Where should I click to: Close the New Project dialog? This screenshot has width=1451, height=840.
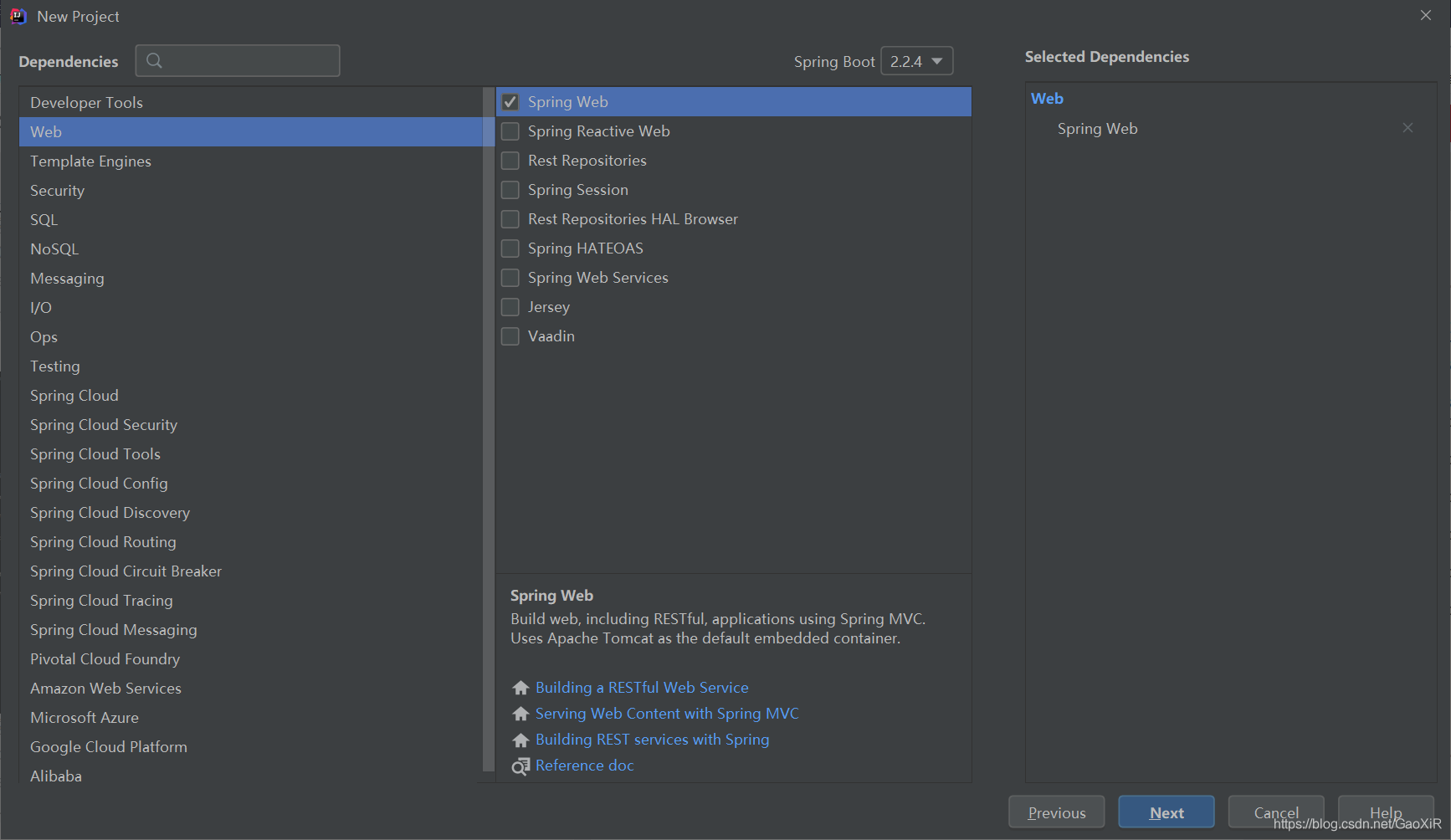(x=1426, y=15)
